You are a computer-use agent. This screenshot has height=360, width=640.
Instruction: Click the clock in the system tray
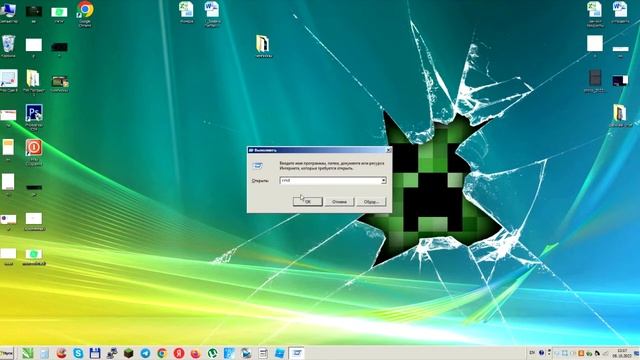622,353
